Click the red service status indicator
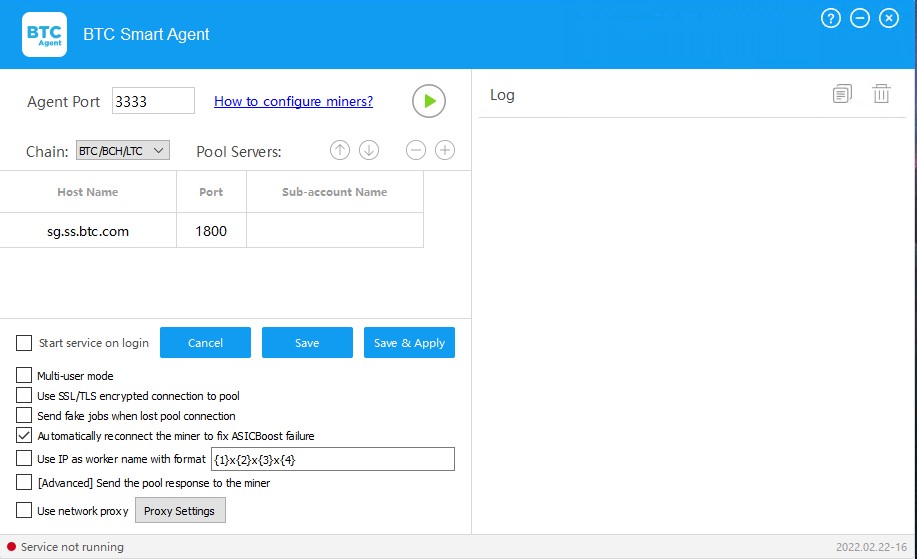The image size is (917, 559). click(x=11, y=547)
